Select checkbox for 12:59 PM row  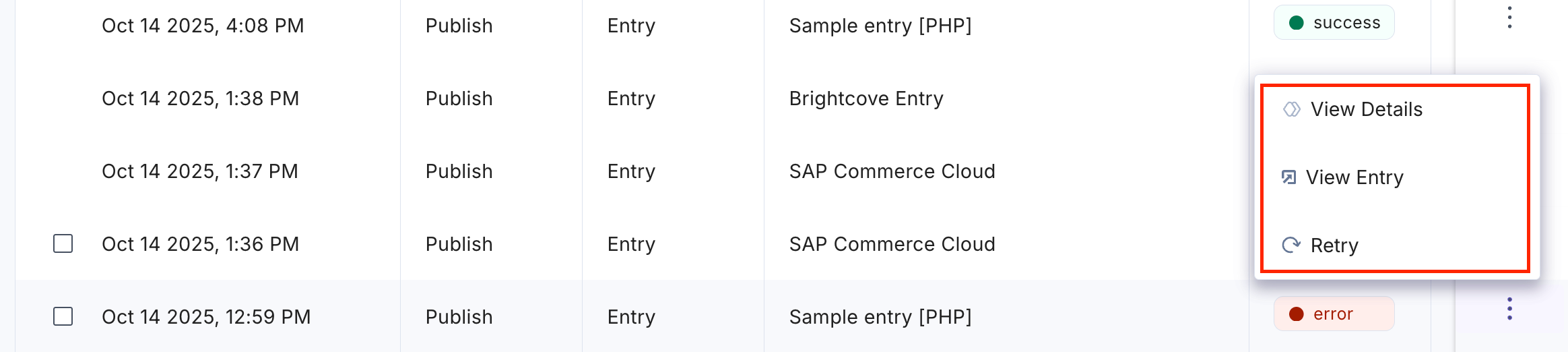[63, 316]
